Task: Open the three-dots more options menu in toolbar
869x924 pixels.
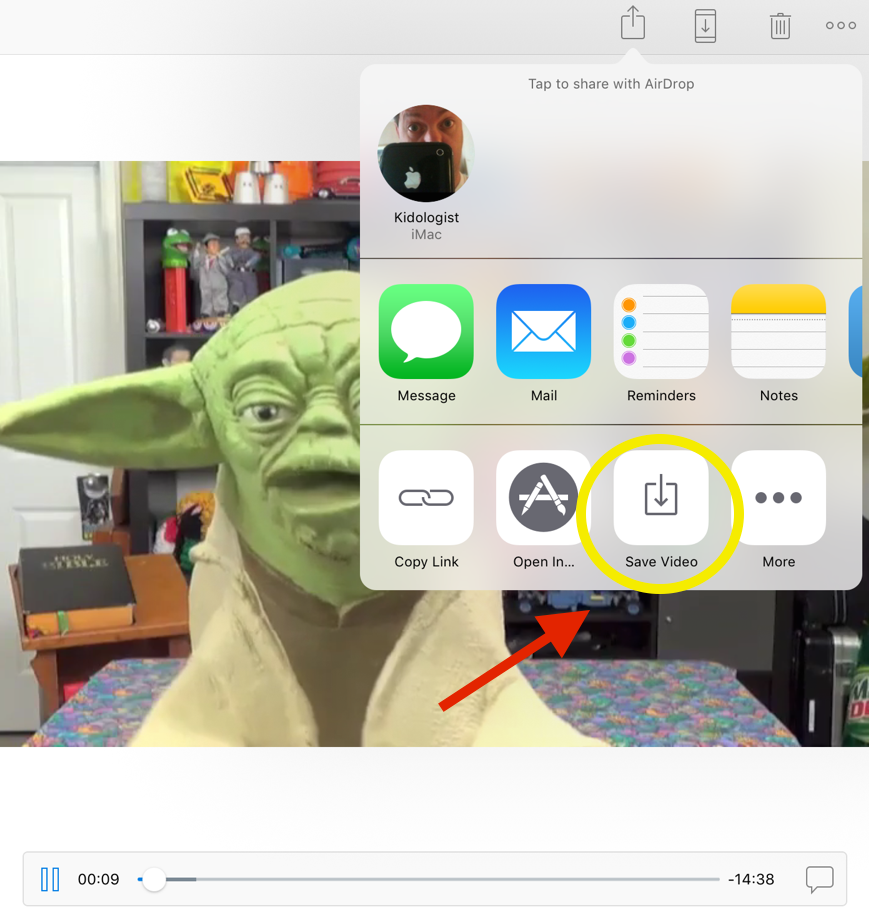Action: pos(841,25)
